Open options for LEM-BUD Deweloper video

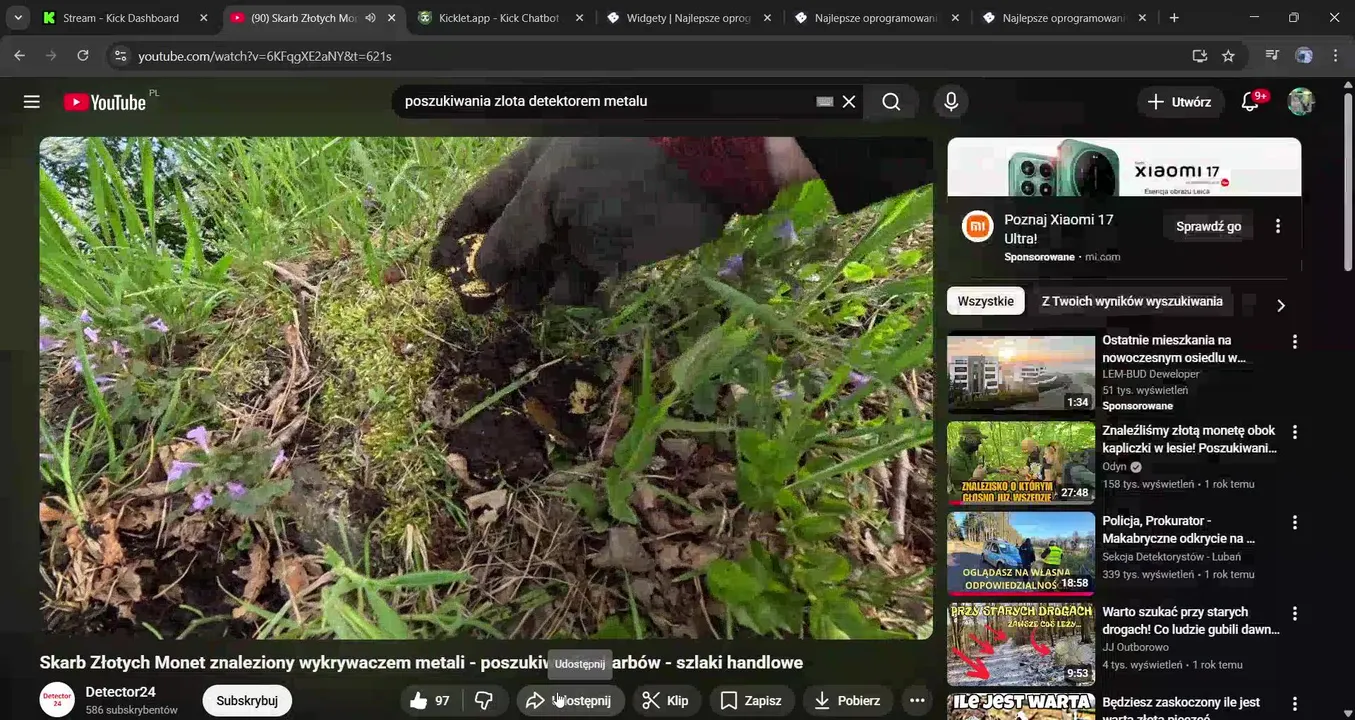pyautogui.click(x=1295, y=342)
